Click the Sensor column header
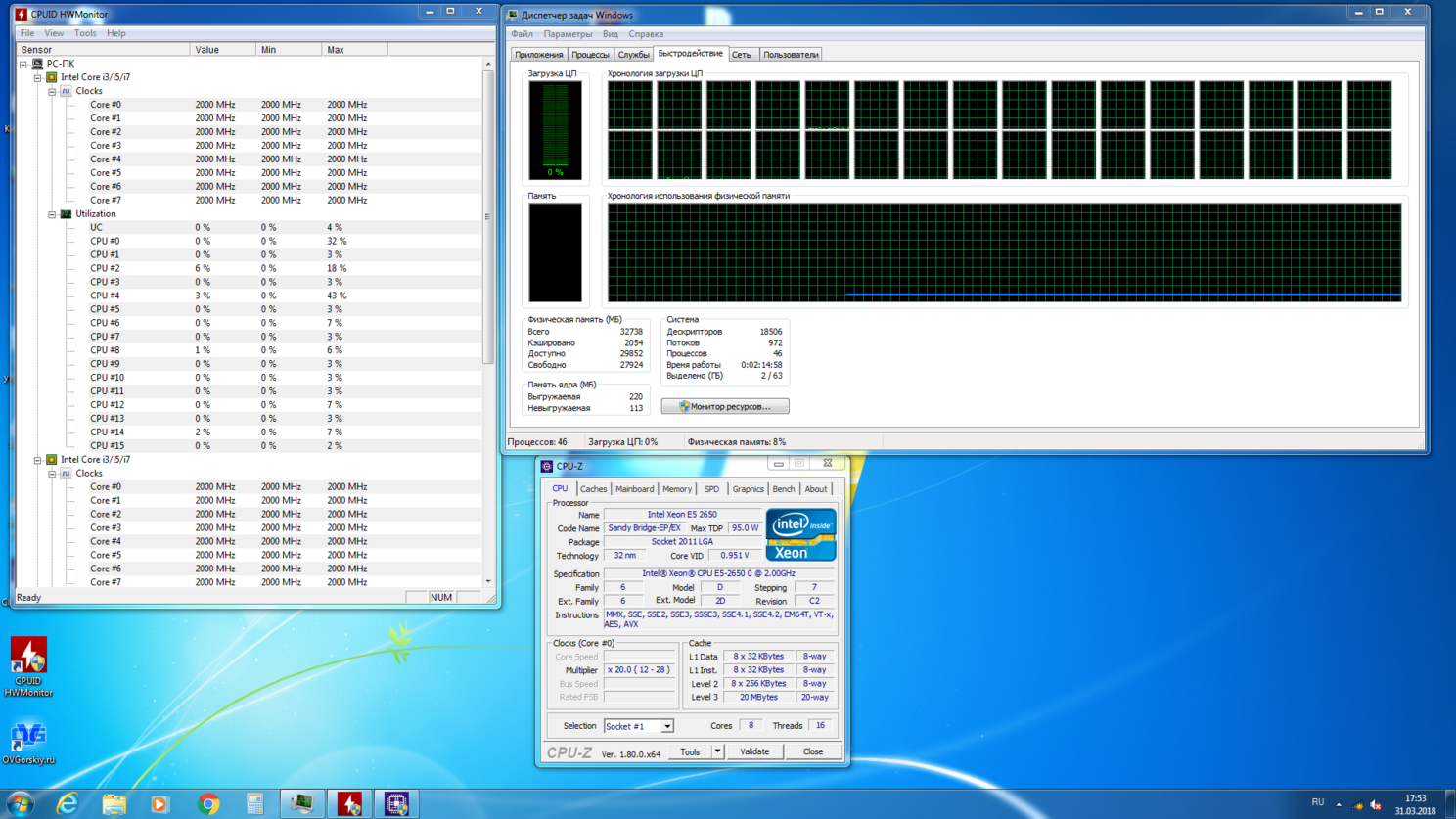 102,50
